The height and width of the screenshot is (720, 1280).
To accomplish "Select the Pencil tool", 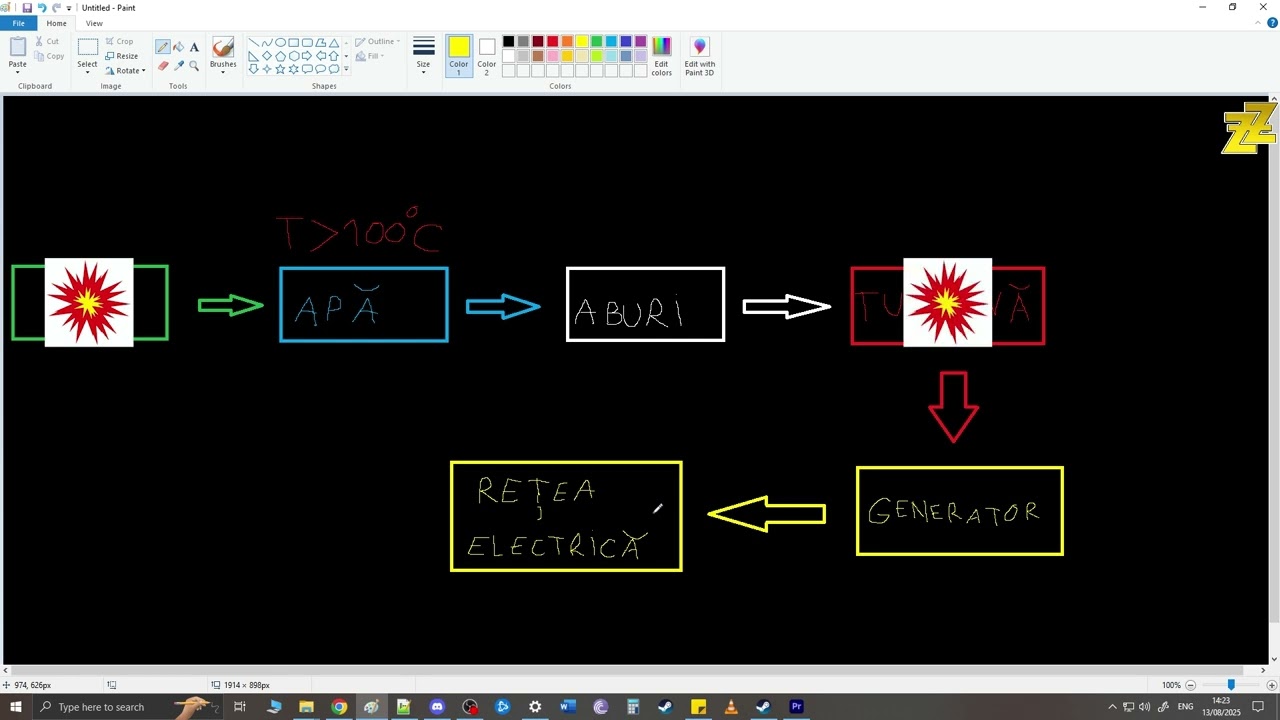I will [162, 47].
